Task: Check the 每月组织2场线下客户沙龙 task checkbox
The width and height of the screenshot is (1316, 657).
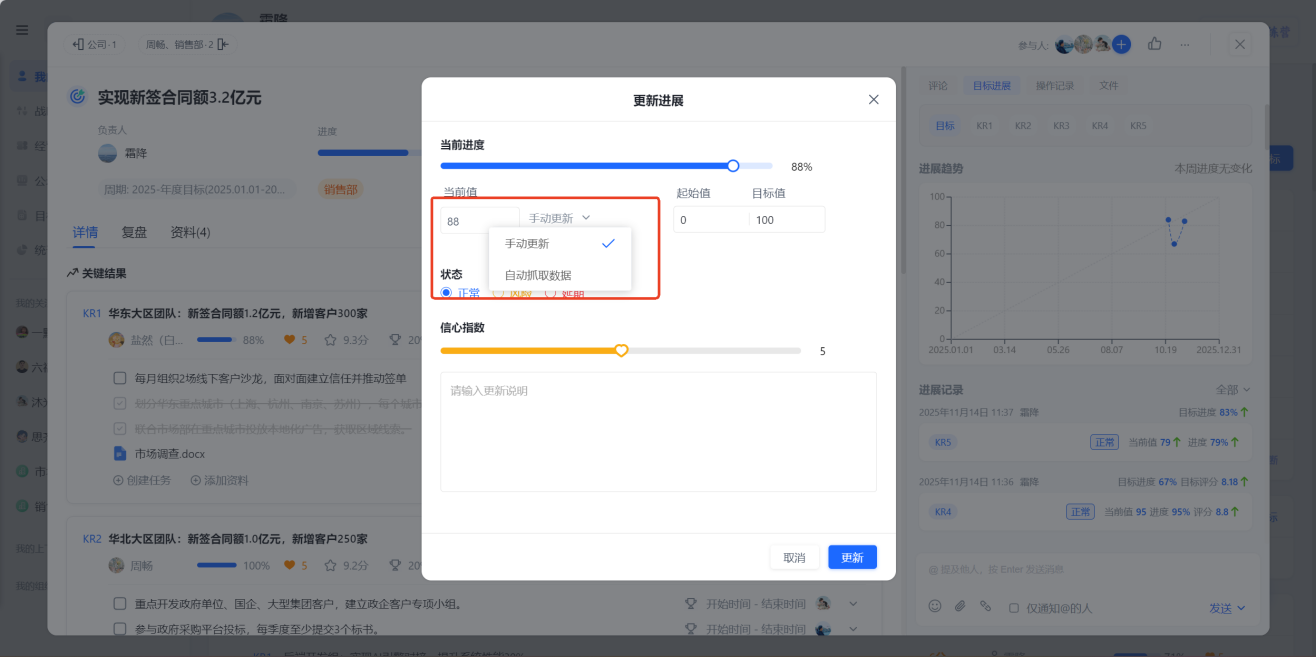Action: click(x=120, y=379)
